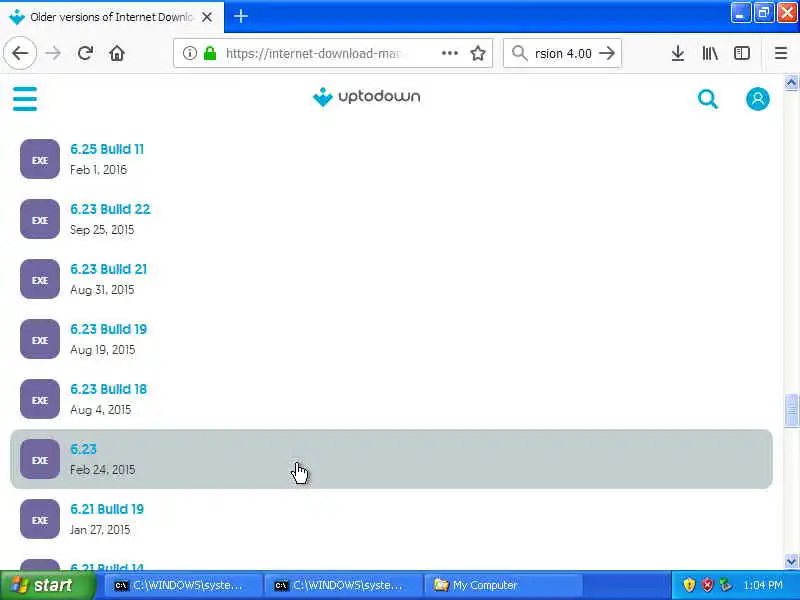800x600 pixels.
Task: Click EXE icon for 6.25 Build 11
Action: (x=40, y=159)
